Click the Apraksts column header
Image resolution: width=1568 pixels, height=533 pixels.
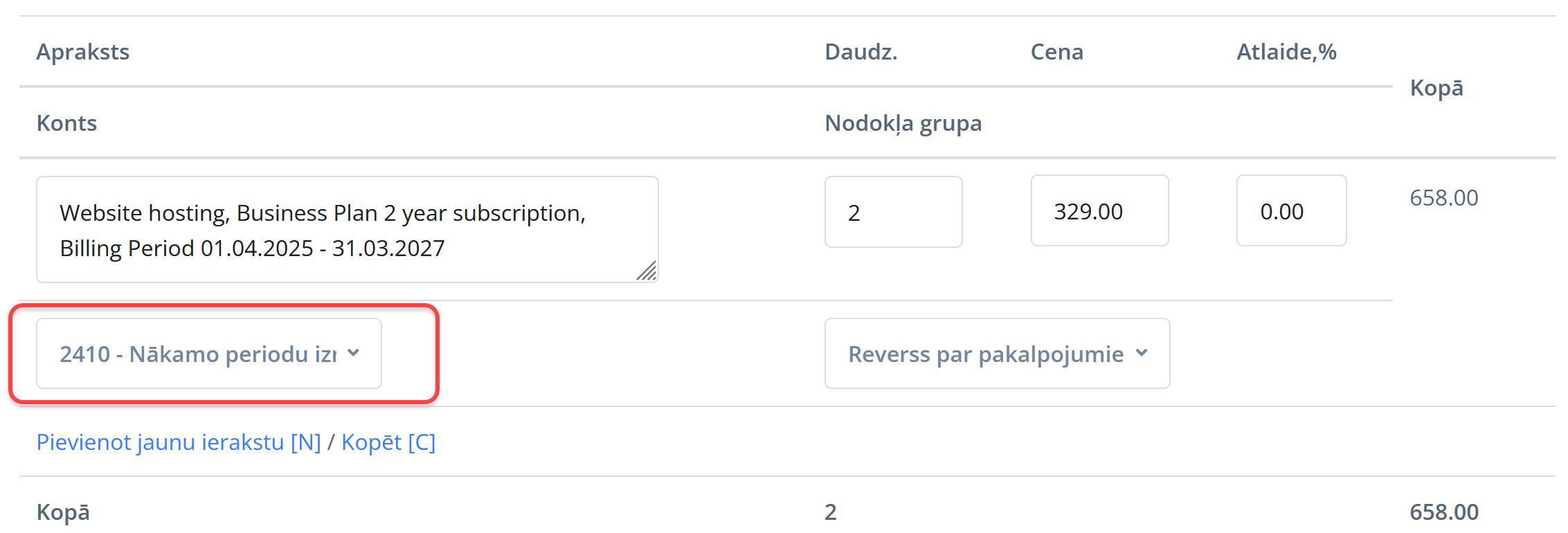click(83, 52)
